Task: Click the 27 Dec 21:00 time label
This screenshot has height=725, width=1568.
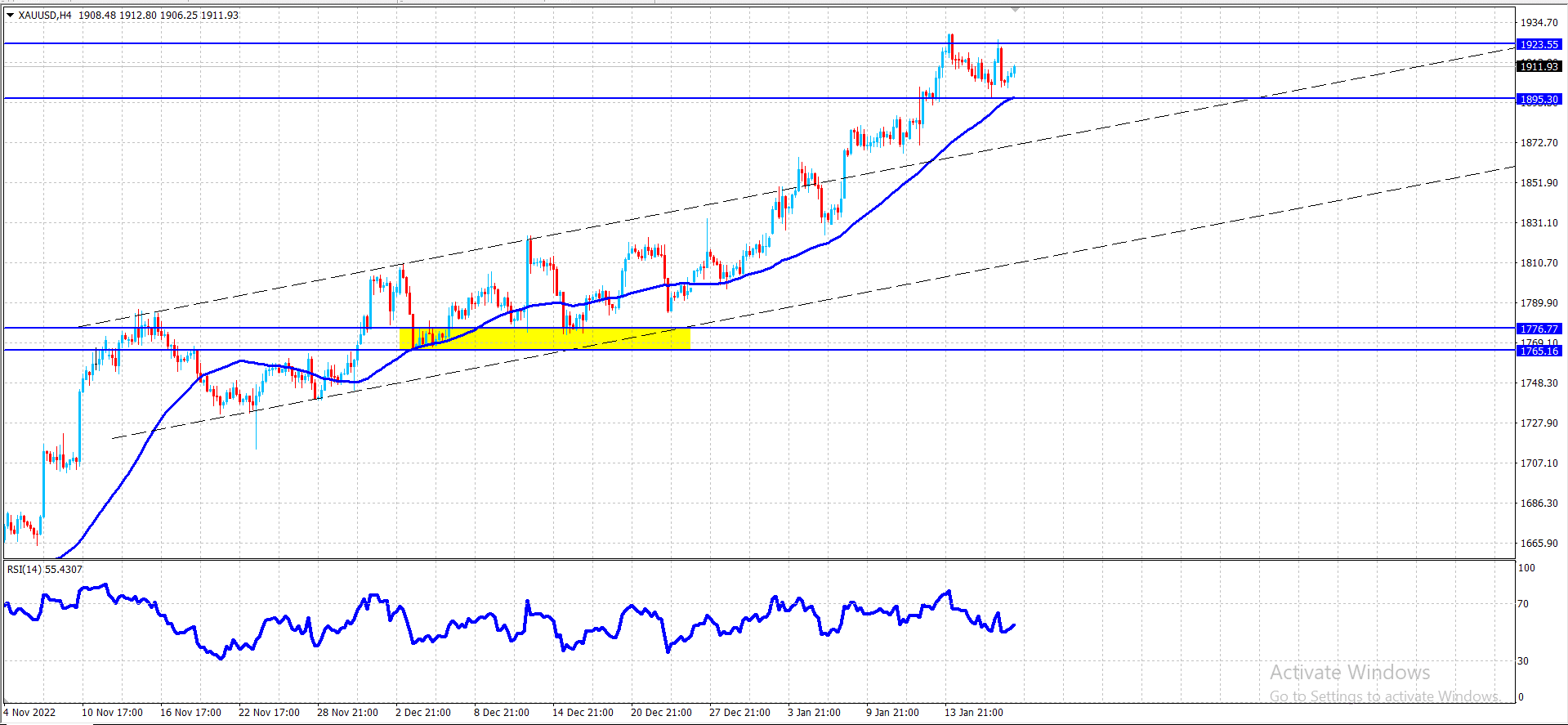Action: coord(739,712)
